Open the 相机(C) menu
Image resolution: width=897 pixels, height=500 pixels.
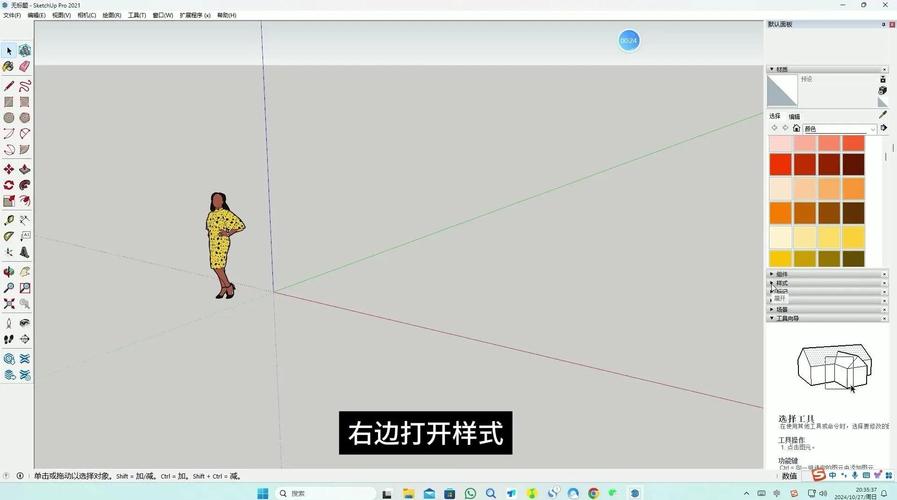click(86, 15)
